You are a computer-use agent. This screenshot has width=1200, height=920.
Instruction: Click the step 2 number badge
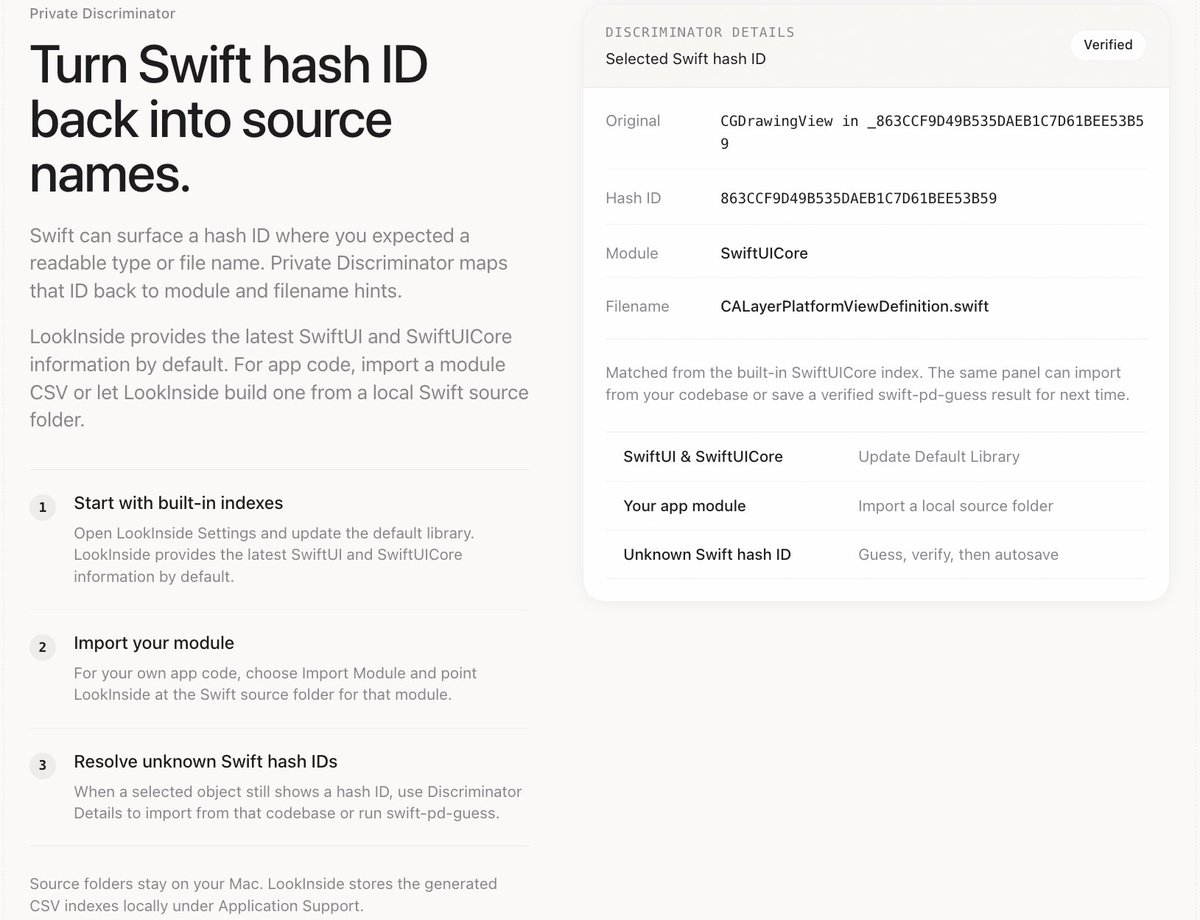coord(42,647)
